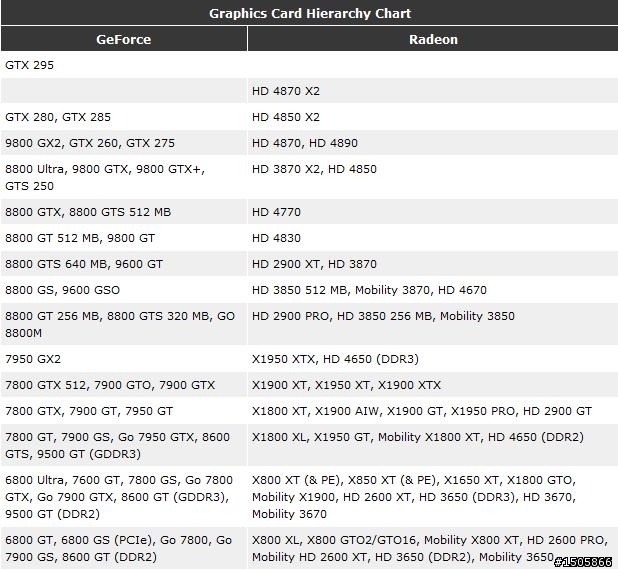The height and width of the screenshot is (570, 618).
Task: Click the HD 4870, HD 4890 cell
Action: click(433, 143)
